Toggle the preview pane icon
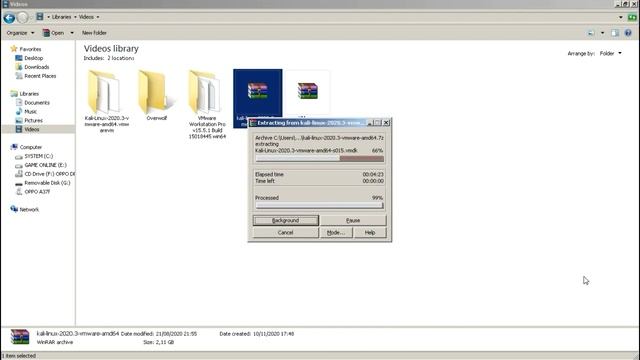The image size is (640, 360). pos(615,33)
